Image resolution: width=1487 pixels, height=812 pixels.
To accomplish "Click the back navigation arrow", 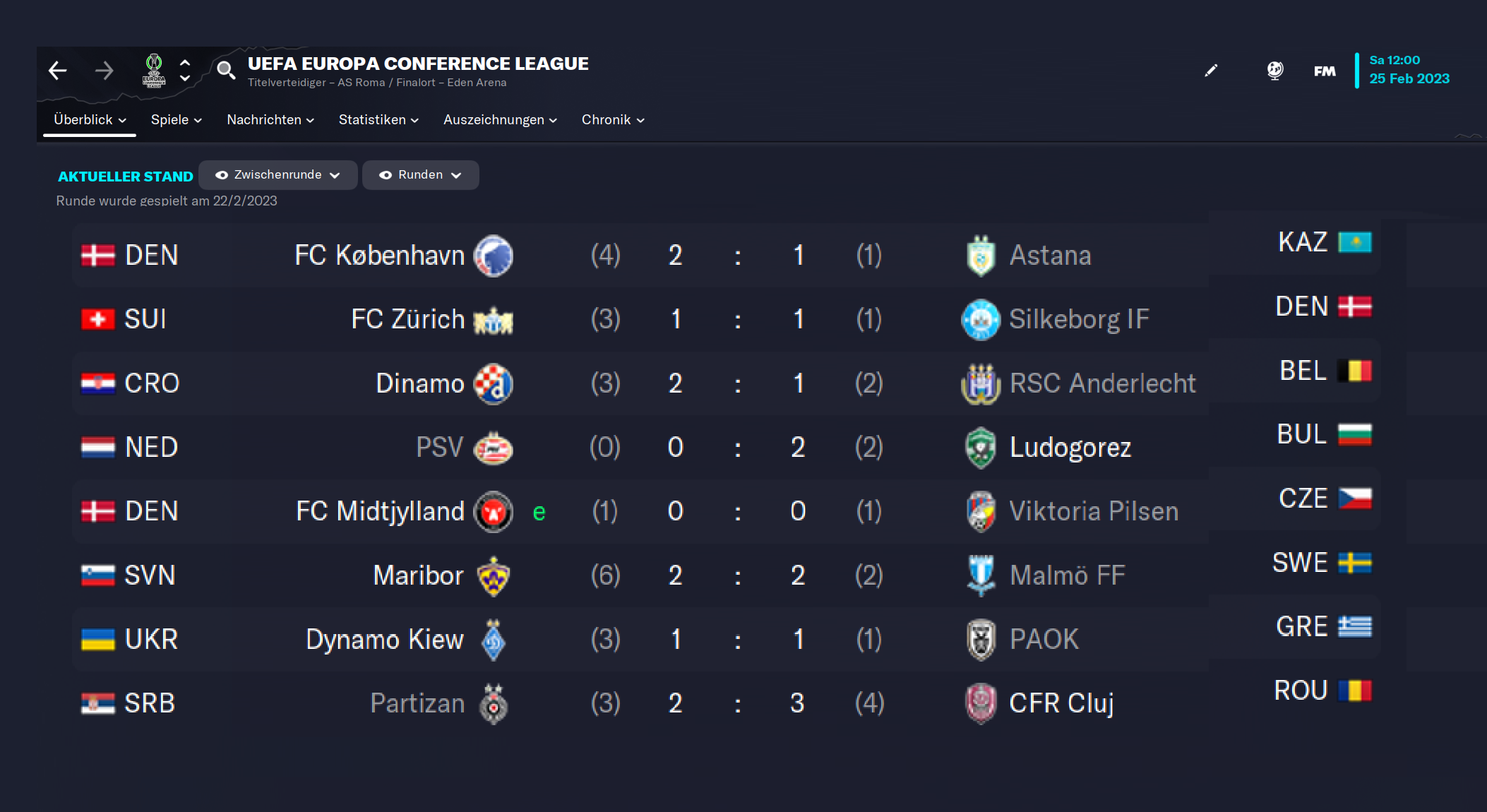I will point(58,71).
